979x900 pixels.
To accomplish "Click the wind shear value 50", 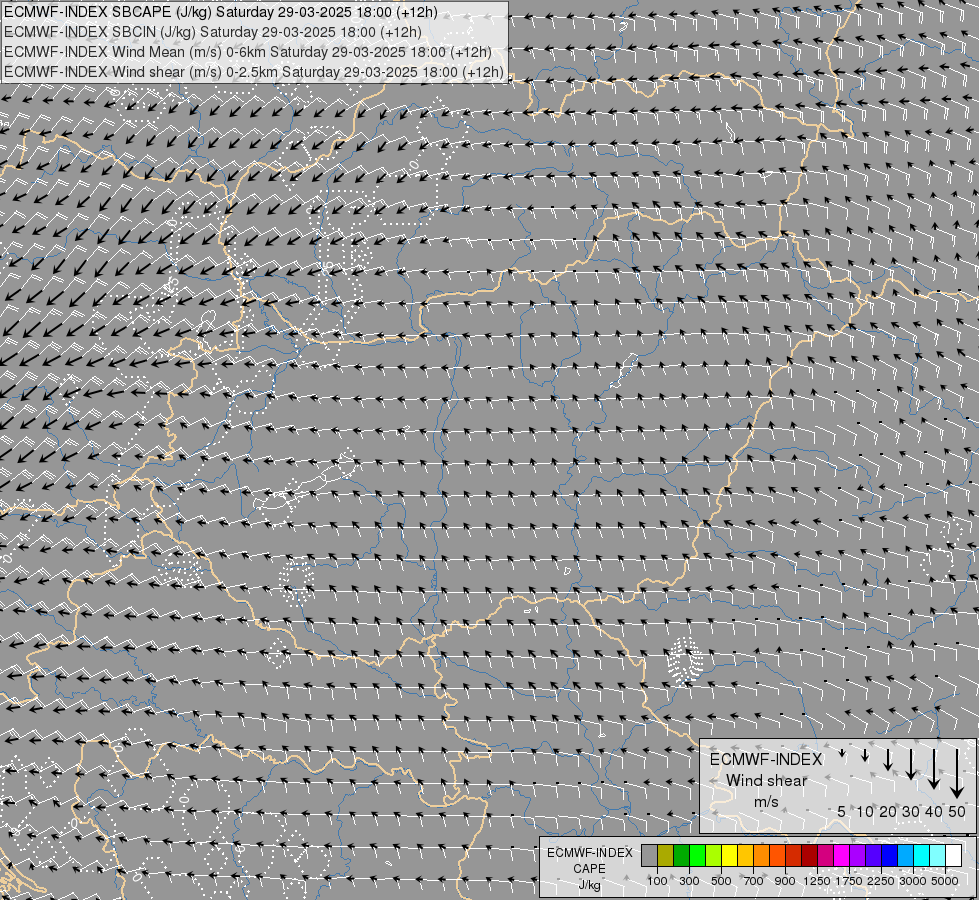I will pos(957,811).
